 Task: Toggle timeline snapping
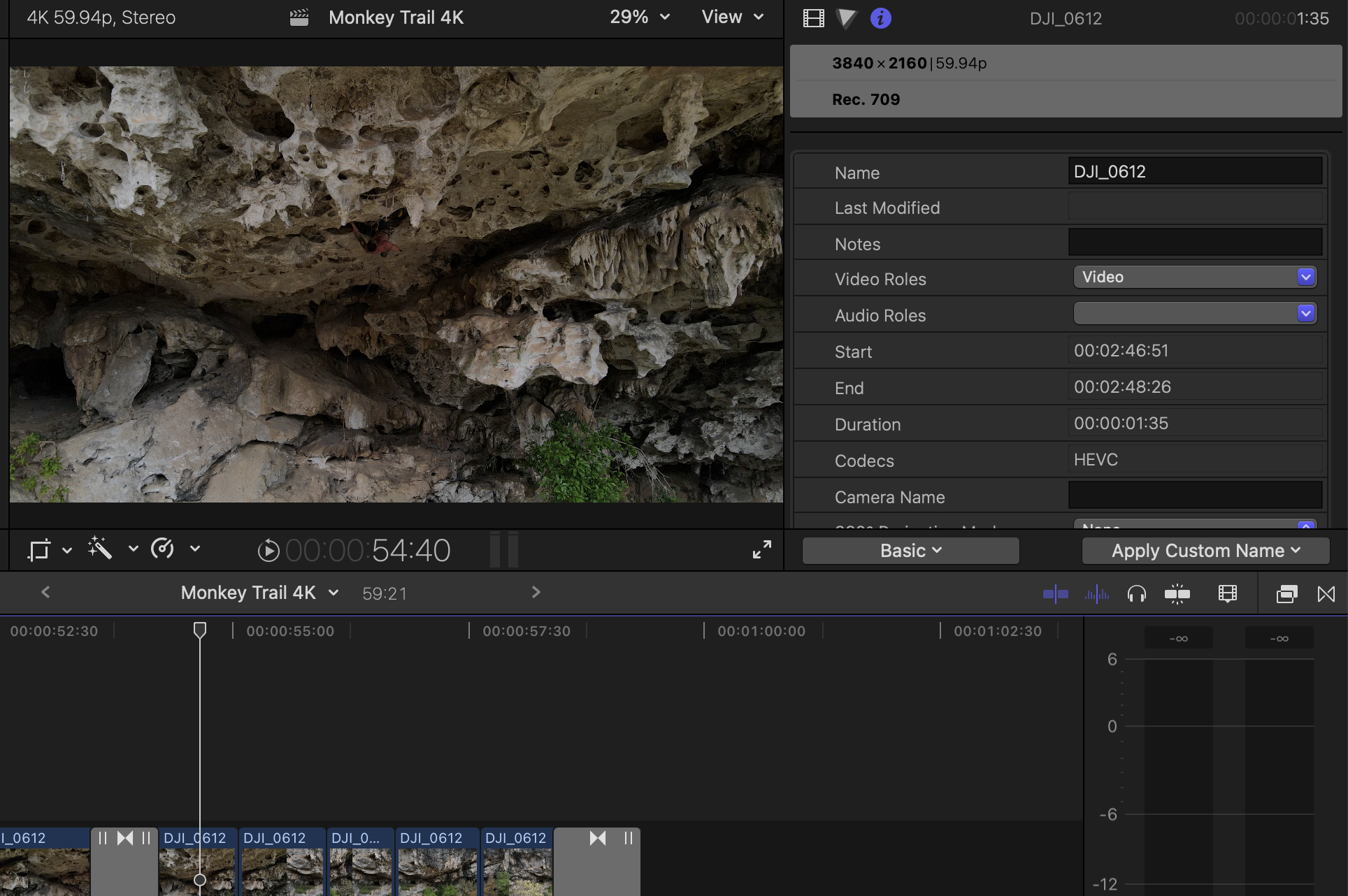pyautogui.click(x=1177, y=594)
